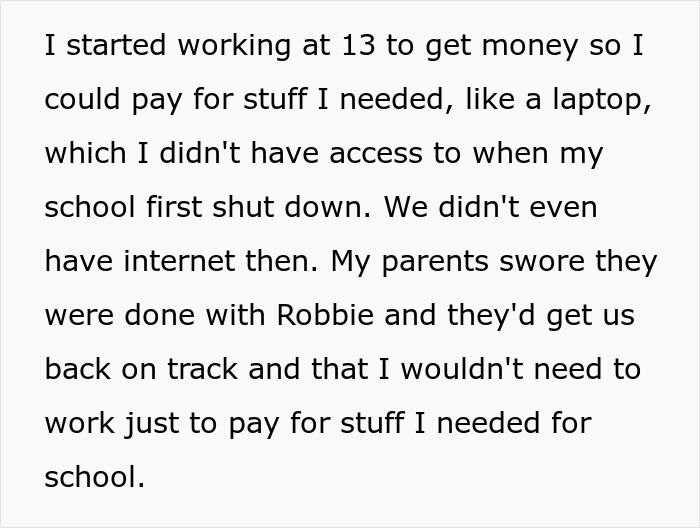Click the word "back"

(78, 369)
